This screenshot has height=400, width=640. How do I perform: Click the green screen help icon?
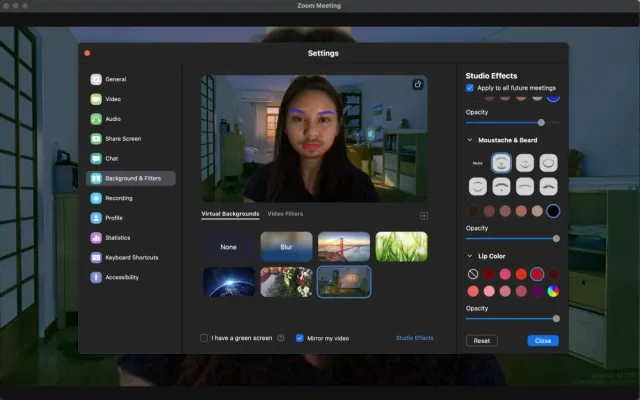coord(280,338)
